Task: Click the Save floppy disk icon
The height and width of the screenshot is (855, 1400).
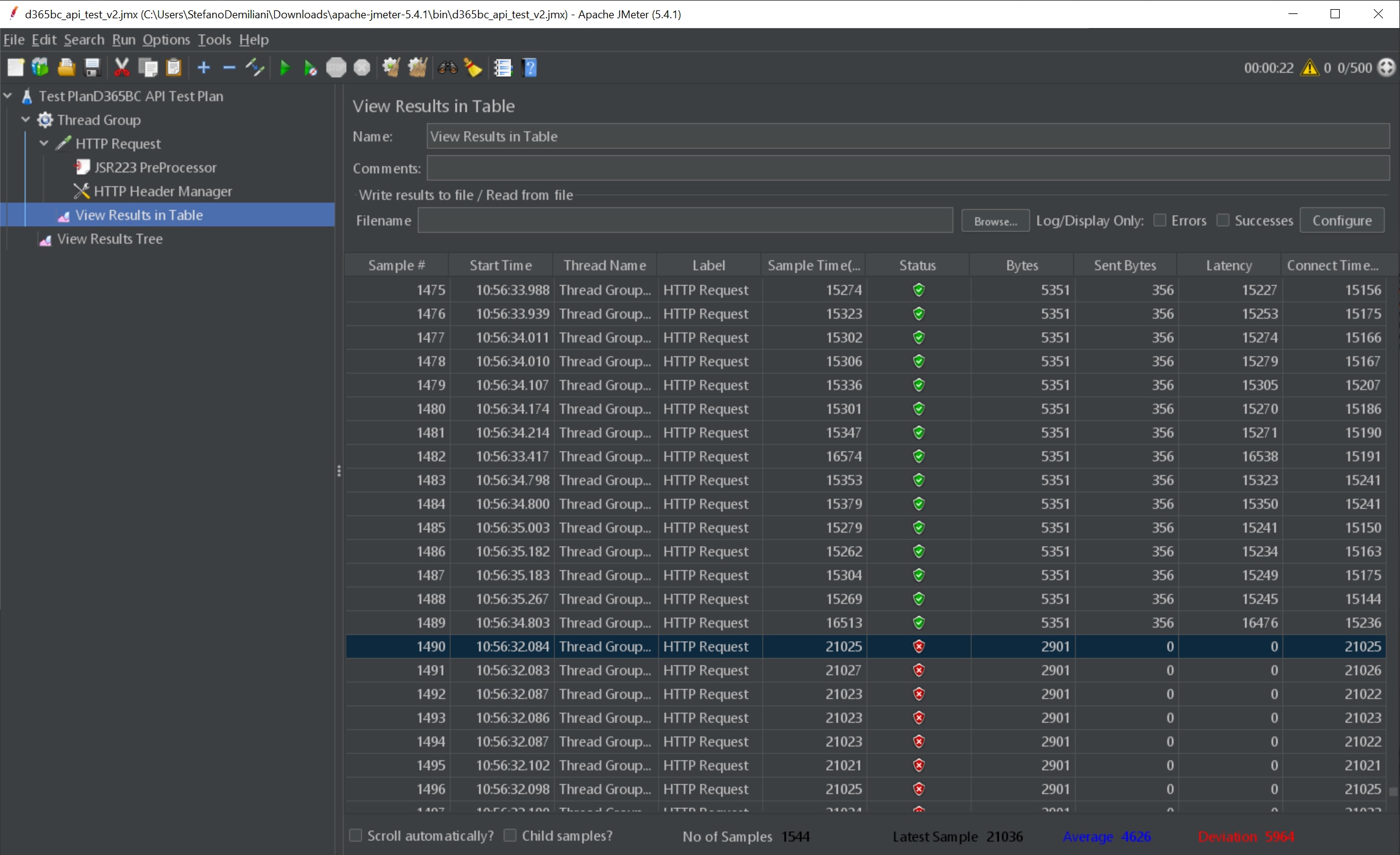Action: 92,68
